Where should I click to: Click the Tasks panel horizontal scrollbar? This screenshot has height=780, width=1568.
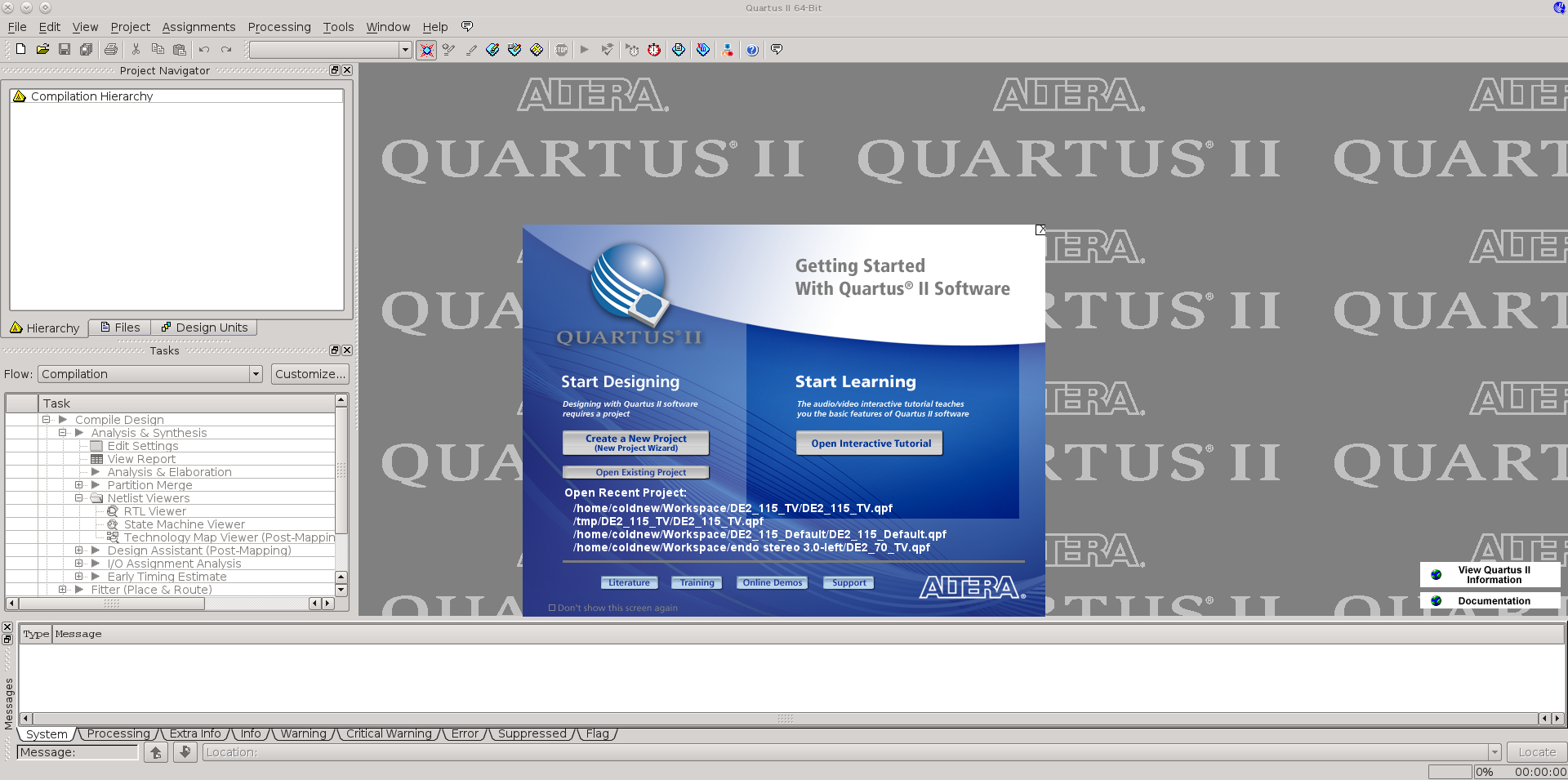[112, 604]
